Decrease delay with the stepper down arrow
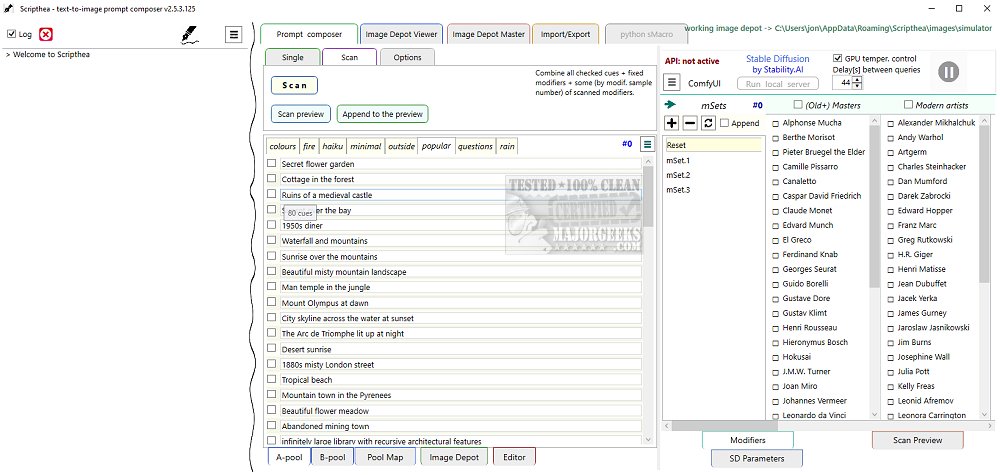The height and width of the screenshot is (475, 1000). pos(857,86)
